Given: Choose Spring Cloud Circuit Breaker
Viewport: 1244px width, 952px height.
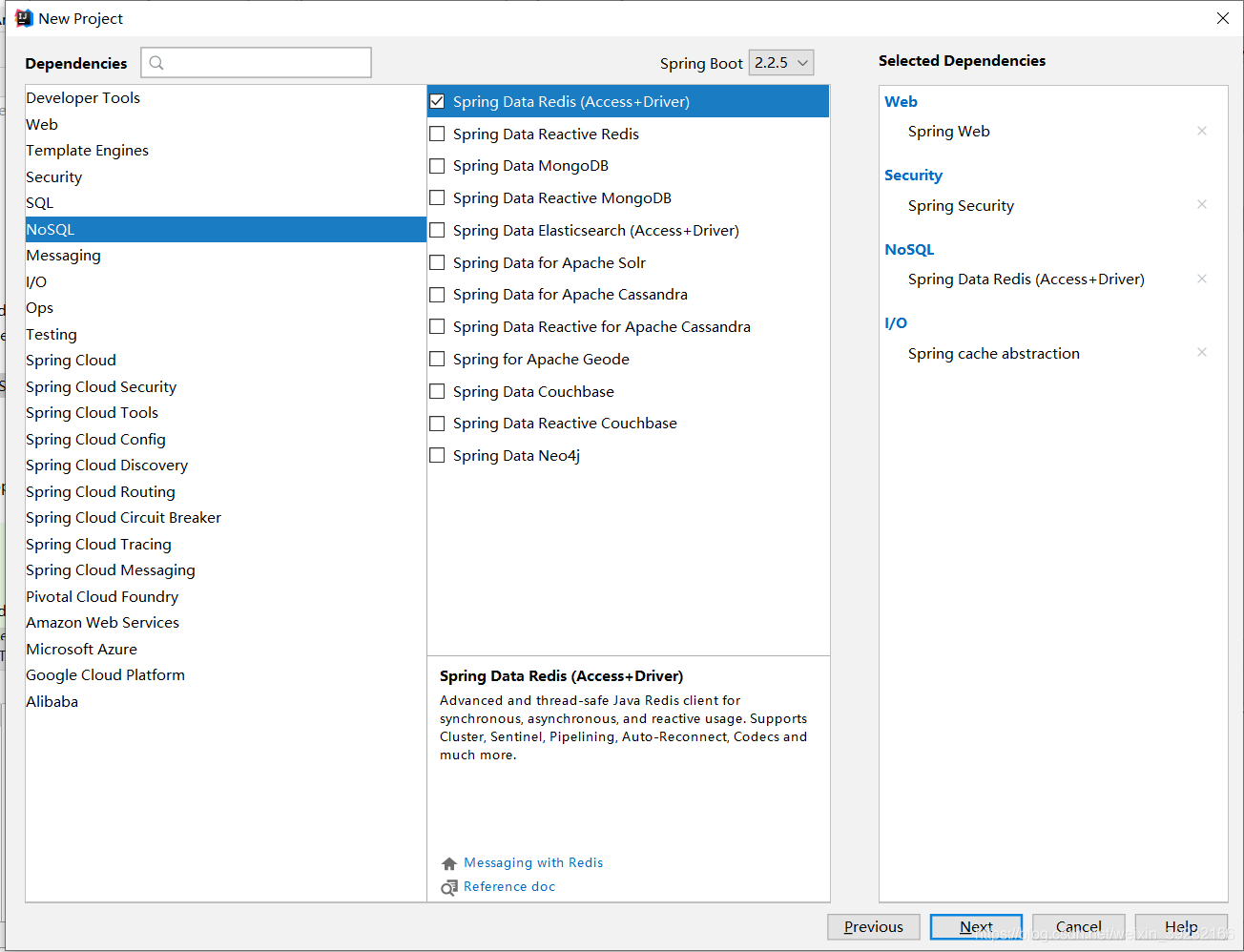Looking at the screenshot, I should click(225, 517).
